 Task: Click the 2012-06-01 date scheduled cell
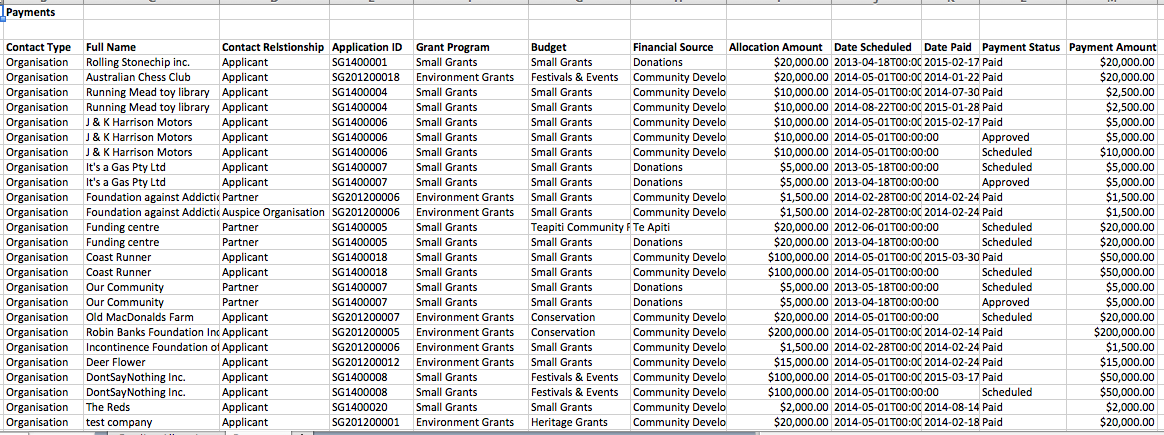(875, 227)
